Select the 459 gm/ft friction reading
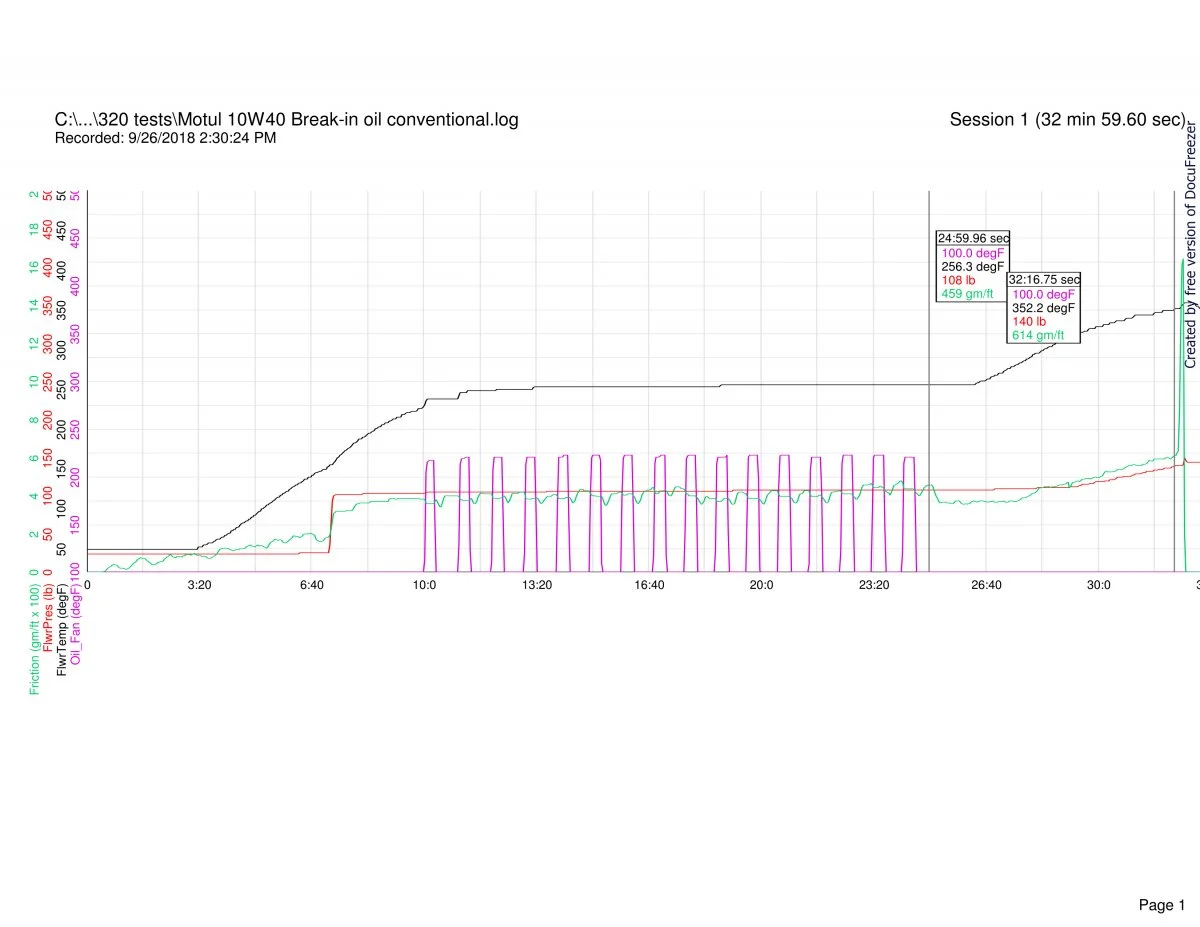The width and height of the screenshot is (1200, 927). pos(967,294)
